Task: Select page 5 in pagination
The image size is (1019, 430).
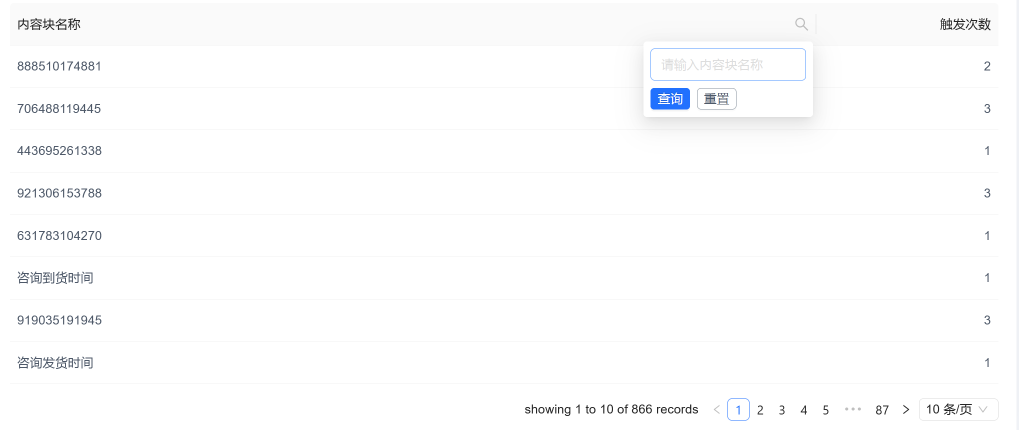Action: coord(825,410)
